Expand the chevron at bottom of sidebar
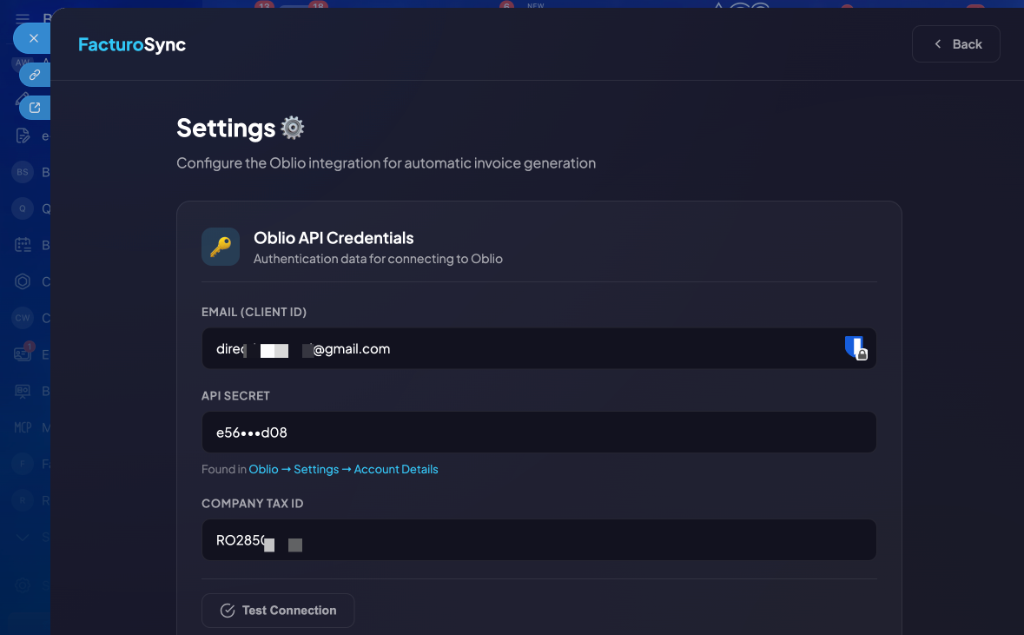The width and height of the screenshot is (1024, 635). click(x=22, y=537)
